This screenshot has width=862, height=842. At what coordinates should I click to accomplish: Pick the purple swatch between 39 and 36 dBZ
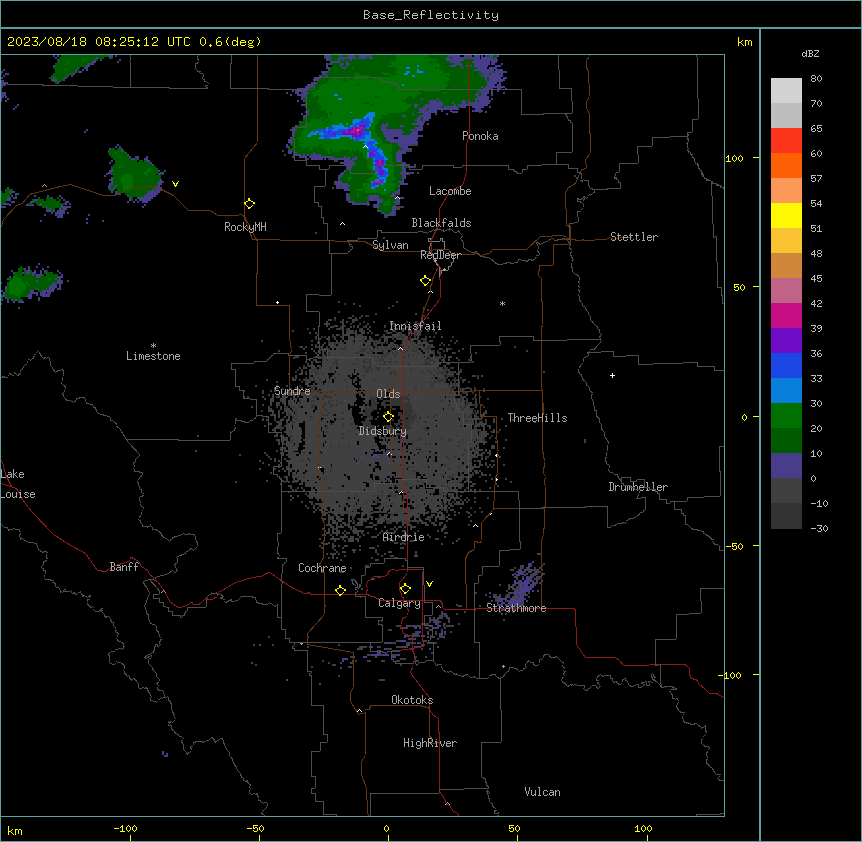point(786,340)
